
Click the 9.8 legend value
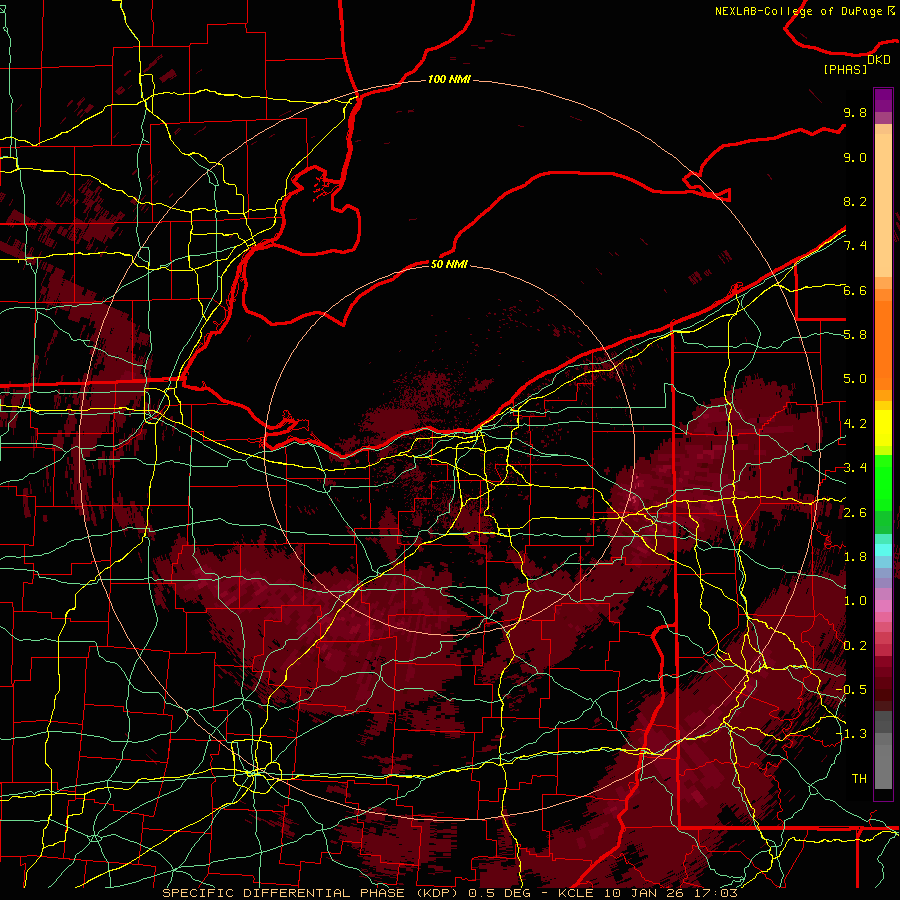855,112
